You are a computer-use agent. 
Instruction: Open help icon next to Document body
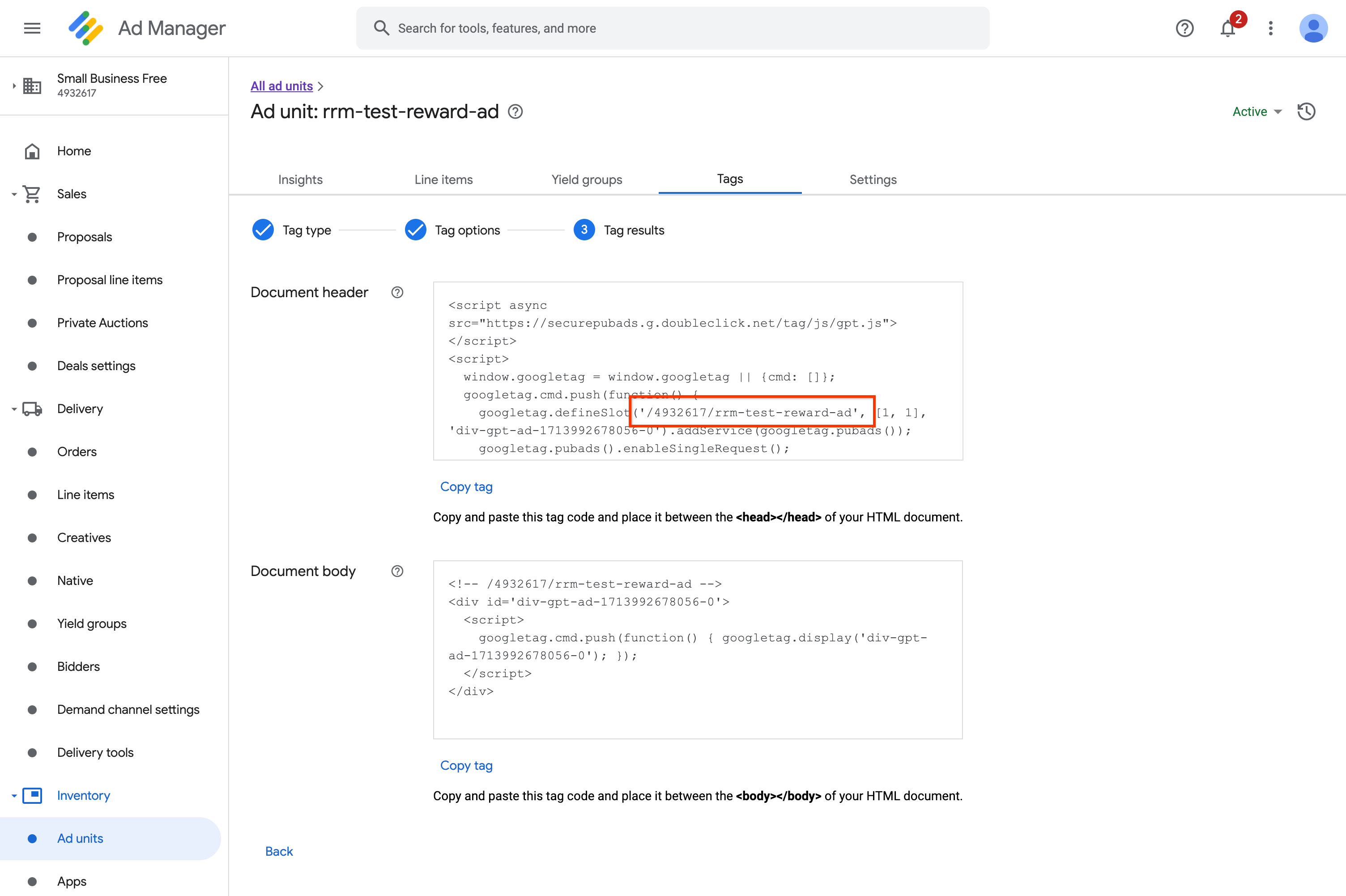pyautogui.click(x=397, y=572)
